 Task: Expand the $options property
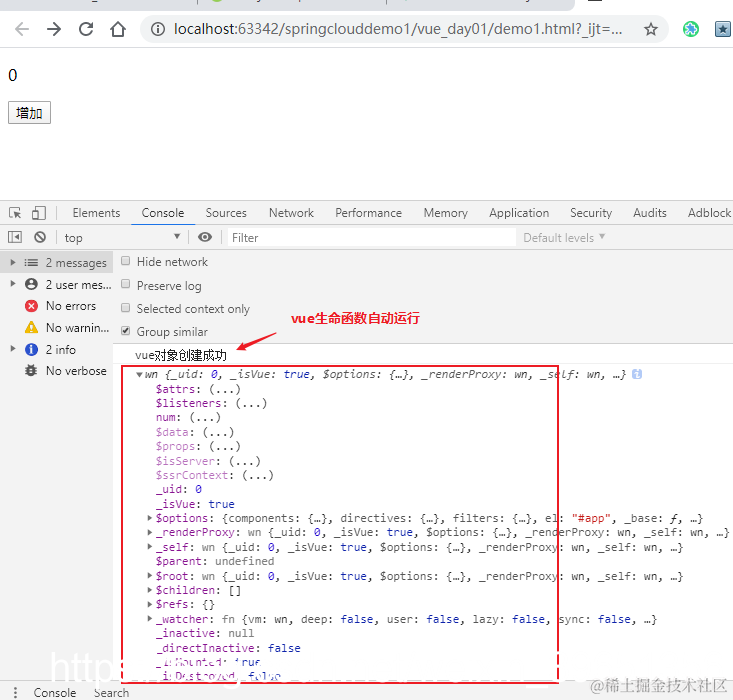tap(150, 518)
